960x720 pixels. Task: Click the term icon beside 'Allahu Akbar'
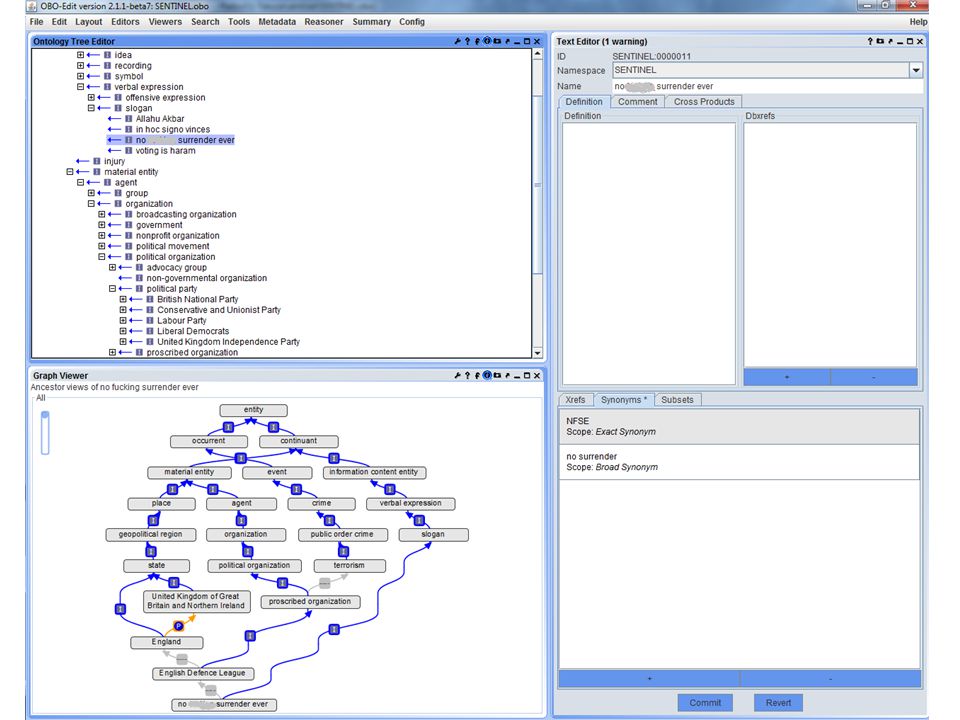[x=129, y=119]
